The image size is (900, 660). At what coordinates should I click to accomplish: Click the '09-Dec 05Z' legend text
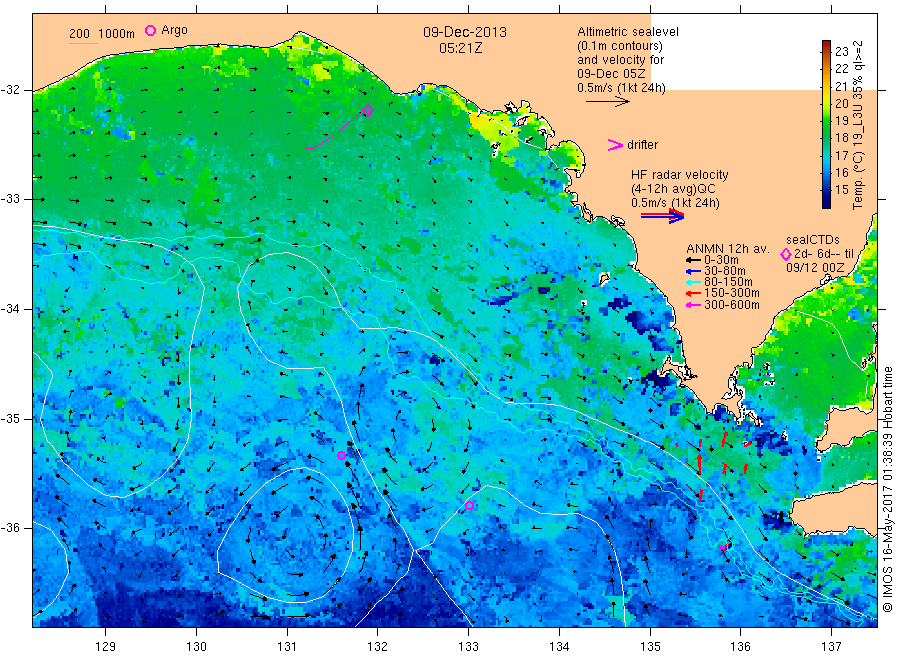pyautogui.click(x=611, y=74)
